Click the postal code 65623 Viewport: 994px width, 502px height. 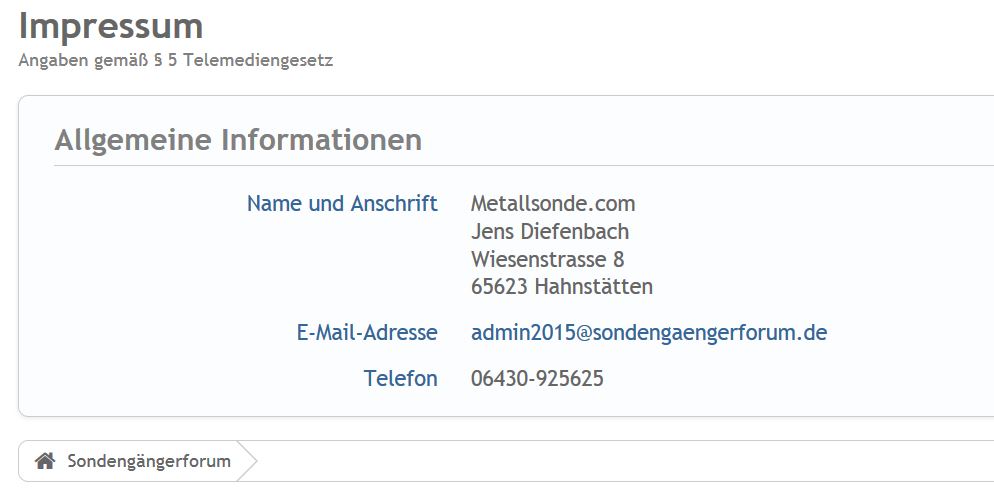499,287
